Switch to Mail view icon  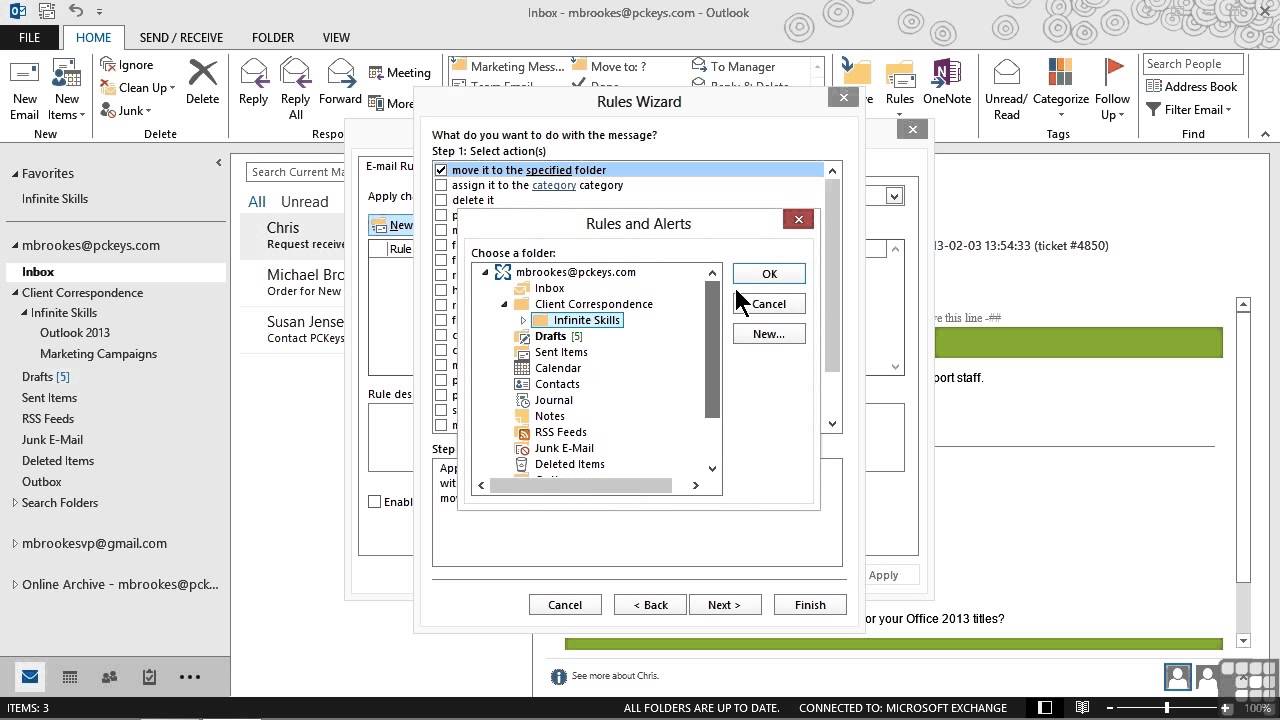[29, 677]
